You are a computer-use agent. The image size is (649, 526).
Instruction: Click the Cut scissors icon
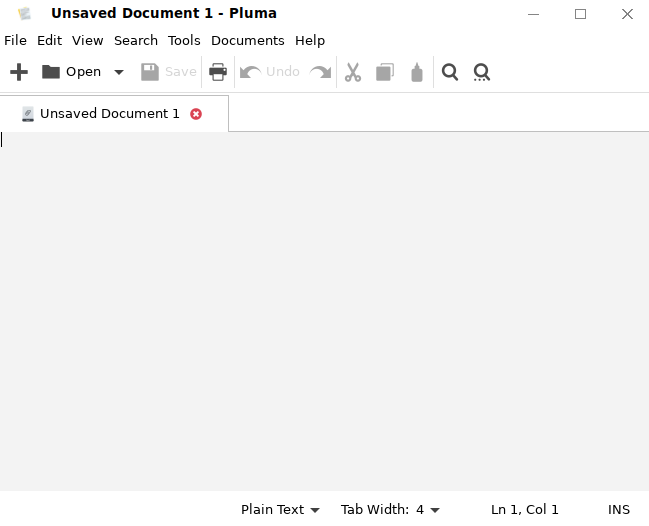[x=352, y=72]
